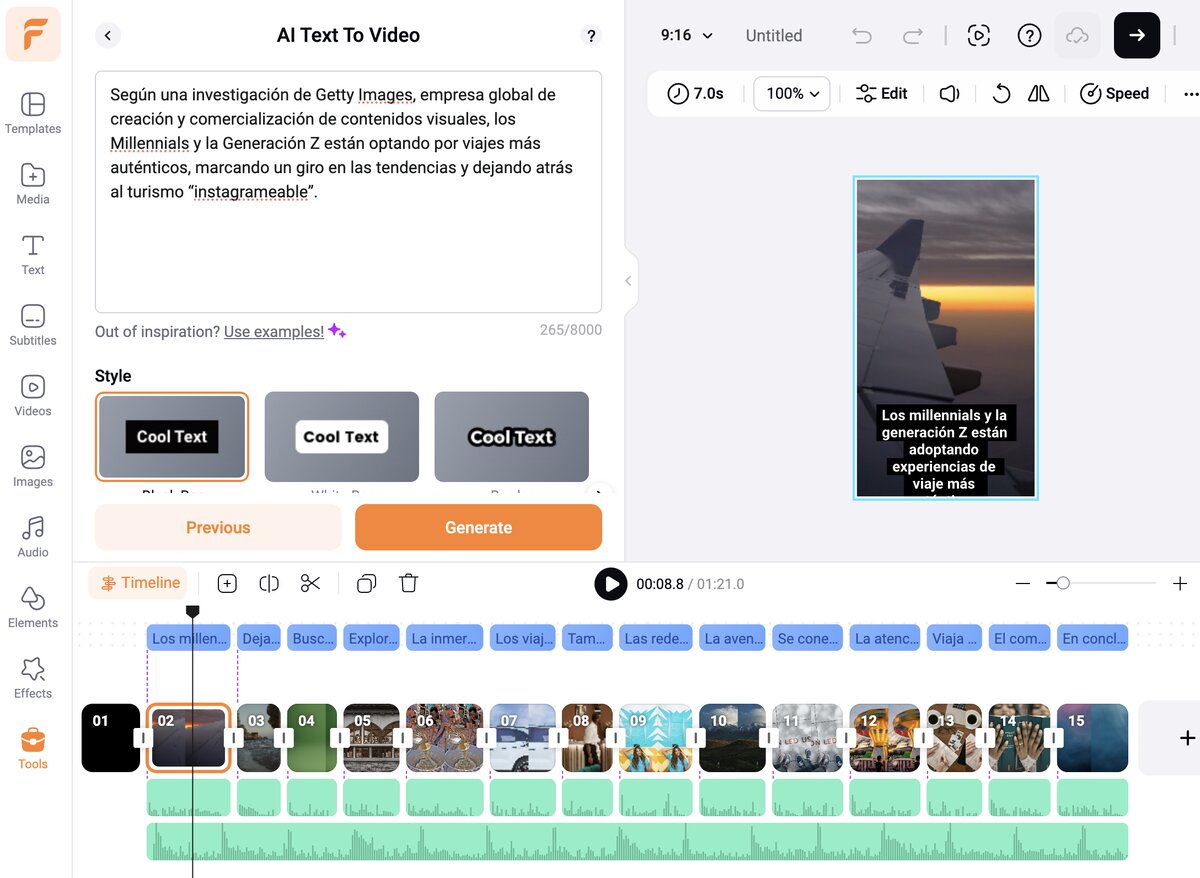Click the duplicate clip icon
The width and height of the screenshot is (1200, 878).
pos(366,584)
